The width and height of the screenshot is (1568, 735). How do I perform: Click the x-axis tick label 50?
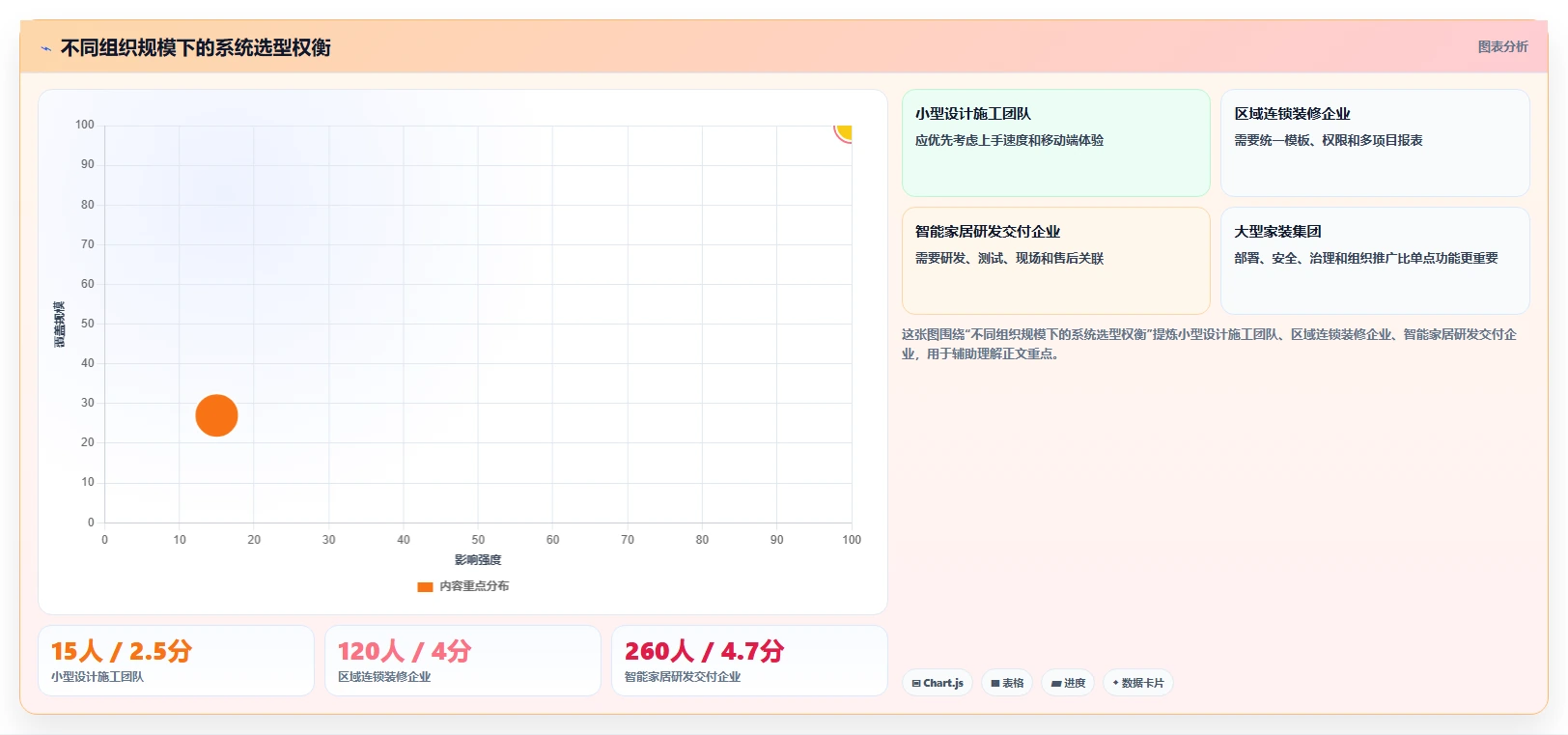pos(478,540)
